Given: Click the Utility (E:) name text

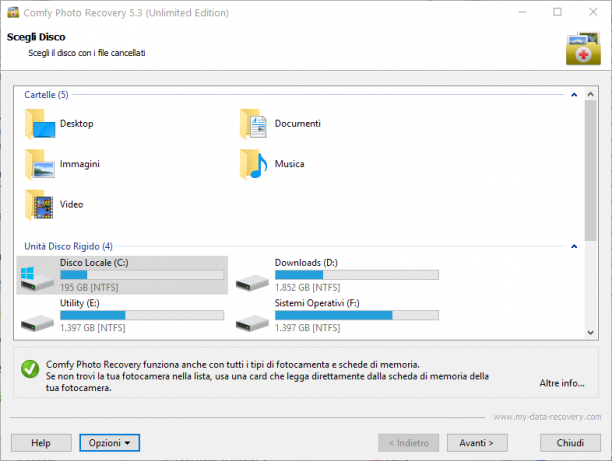Looking at the screenshot, I should pyautogui.click(x=80, y=303).
